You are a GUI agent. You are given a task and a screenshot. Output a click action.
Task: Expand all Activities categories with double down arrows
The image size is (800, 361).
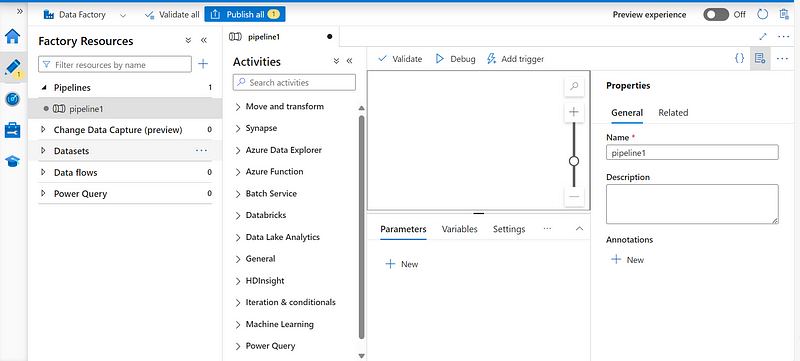pyautogui.click(x=336, y=61)
